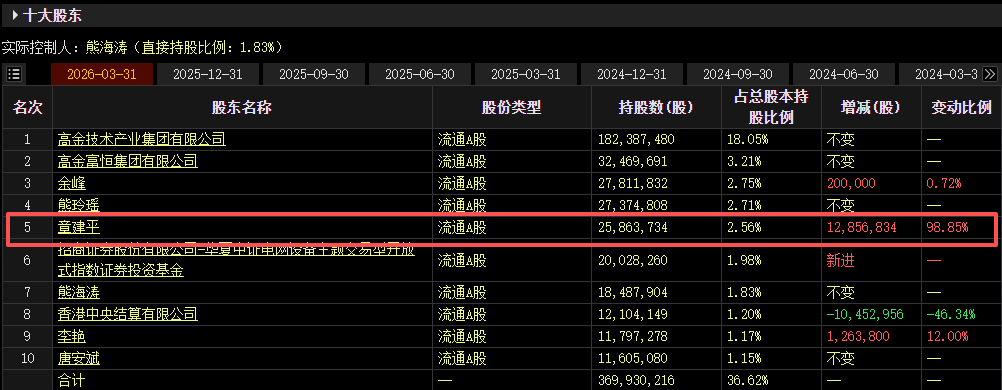Open the 招商证券 华夏中证电网设备 fund link
The height and width of the screenshot is (390, 1002).
tap(236, 260)
